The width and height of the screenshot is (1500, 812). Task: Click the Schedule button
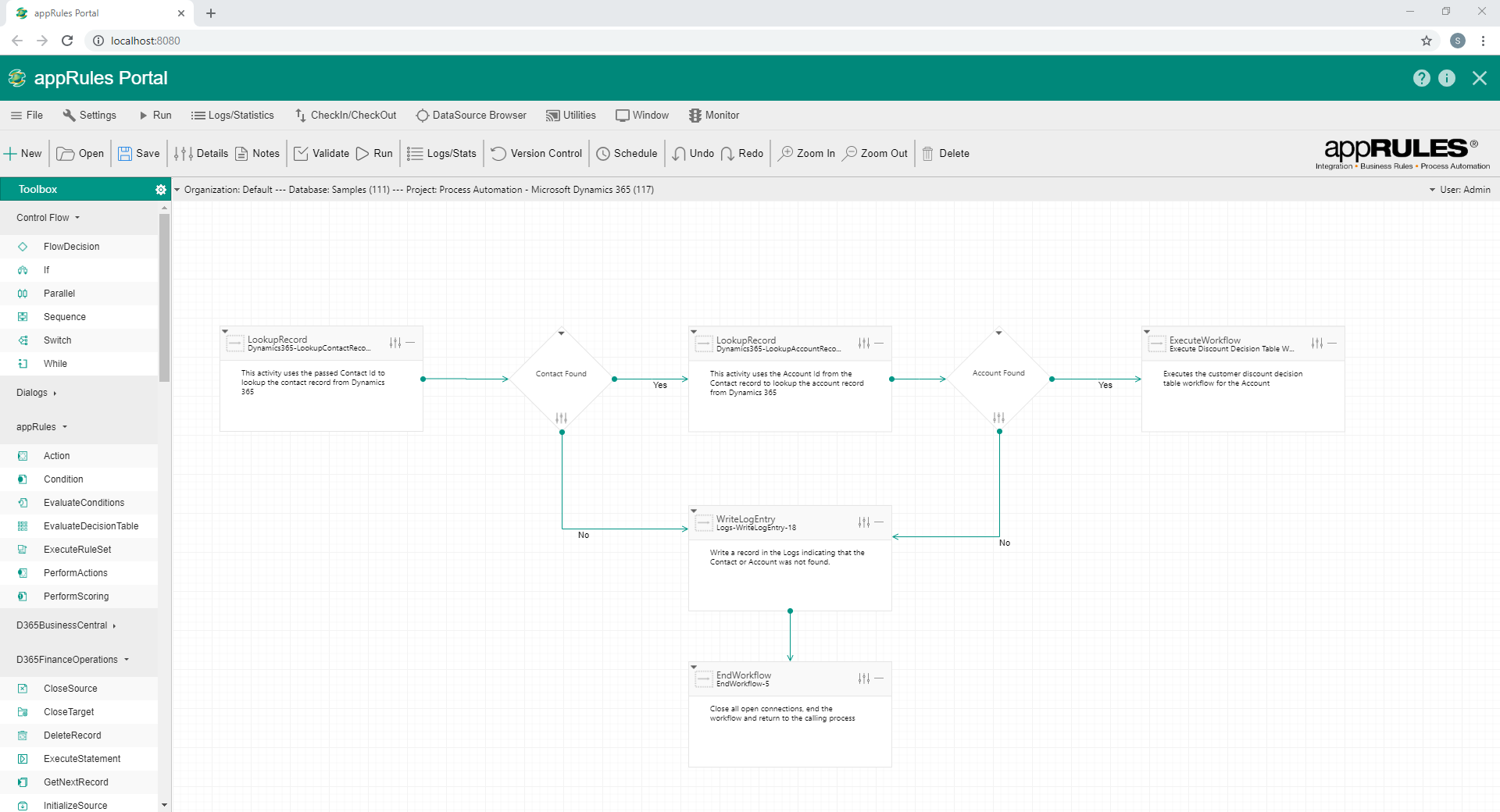[x=627, y=153]
